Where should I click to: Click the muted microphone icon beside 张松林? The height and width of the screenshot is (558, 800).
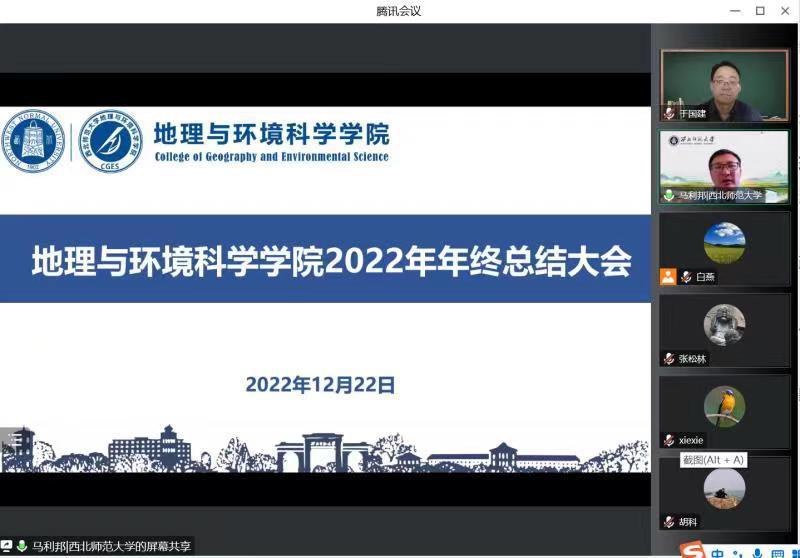tap(669, 359)
